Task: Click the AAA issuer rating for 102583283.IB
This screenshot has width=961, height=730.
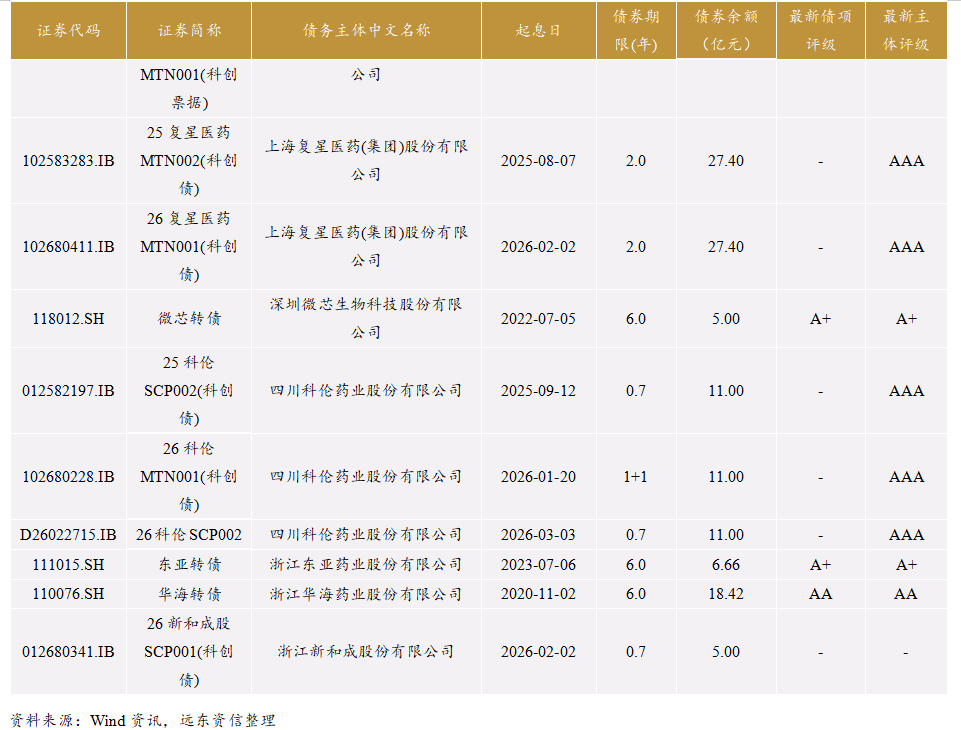Action: tap(906, 161)
